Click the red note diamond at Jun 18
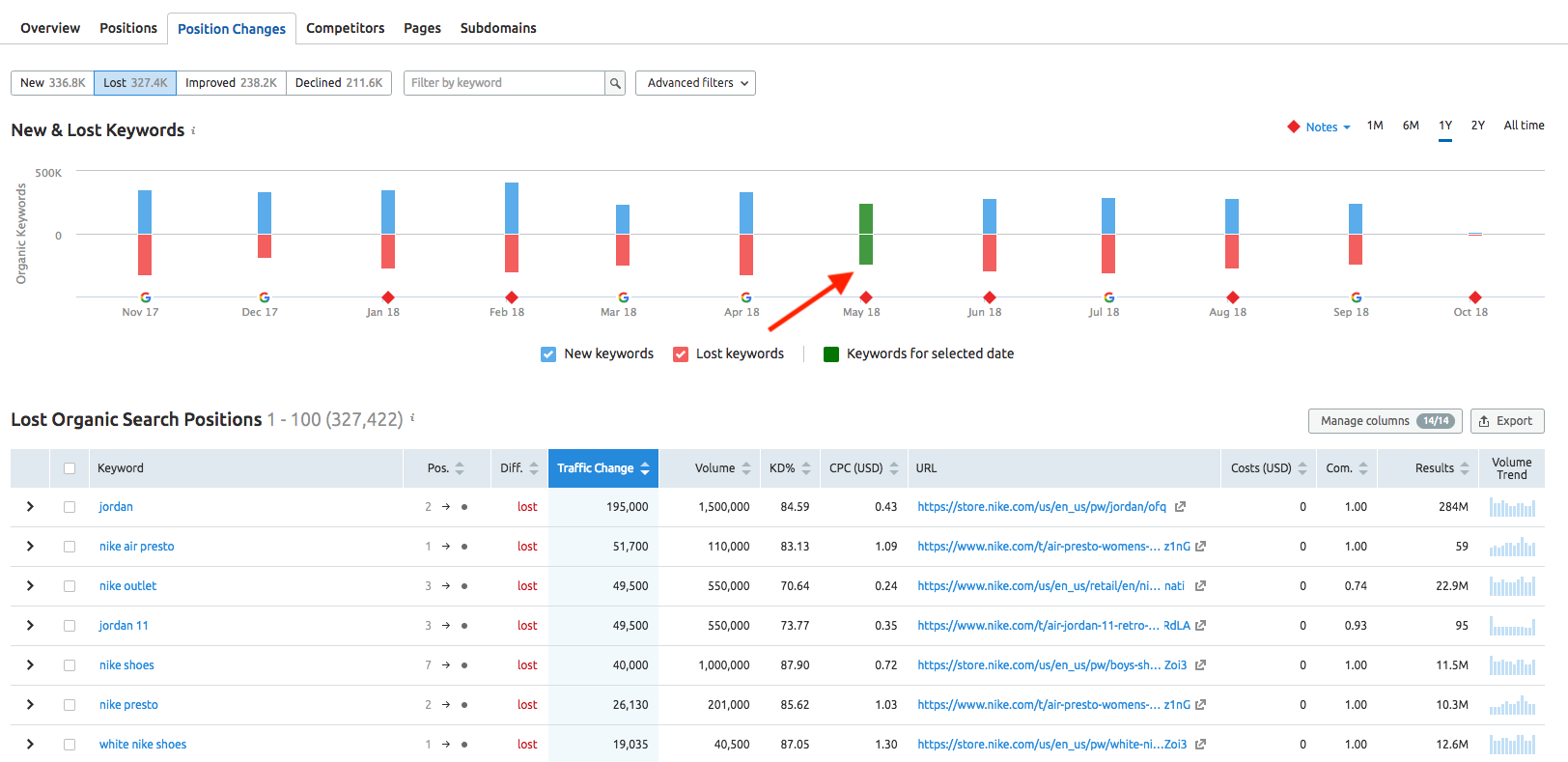 tap(990, 297)
